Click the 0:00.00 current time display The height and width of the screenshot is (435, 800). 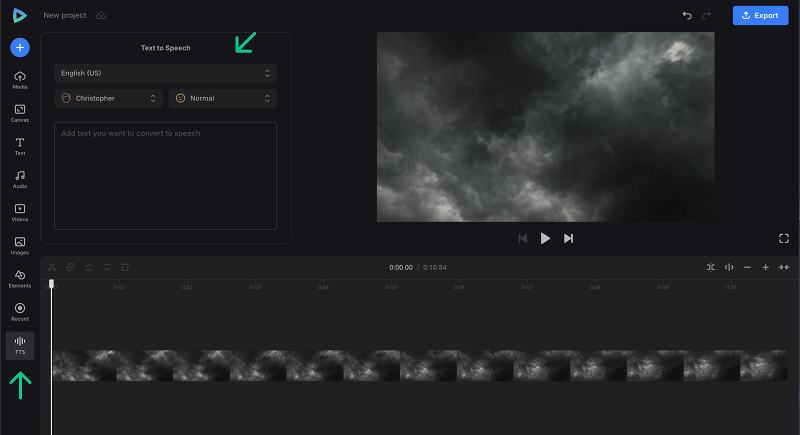click(401, 267)
